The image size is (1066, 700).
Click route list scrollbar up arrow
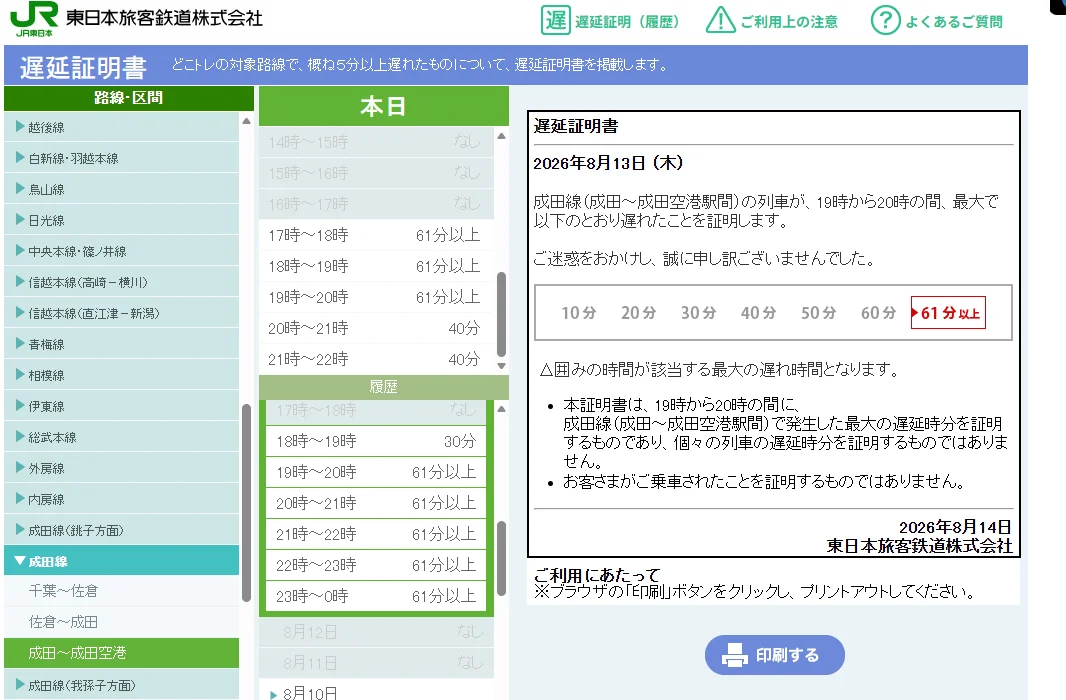[246, 121]
